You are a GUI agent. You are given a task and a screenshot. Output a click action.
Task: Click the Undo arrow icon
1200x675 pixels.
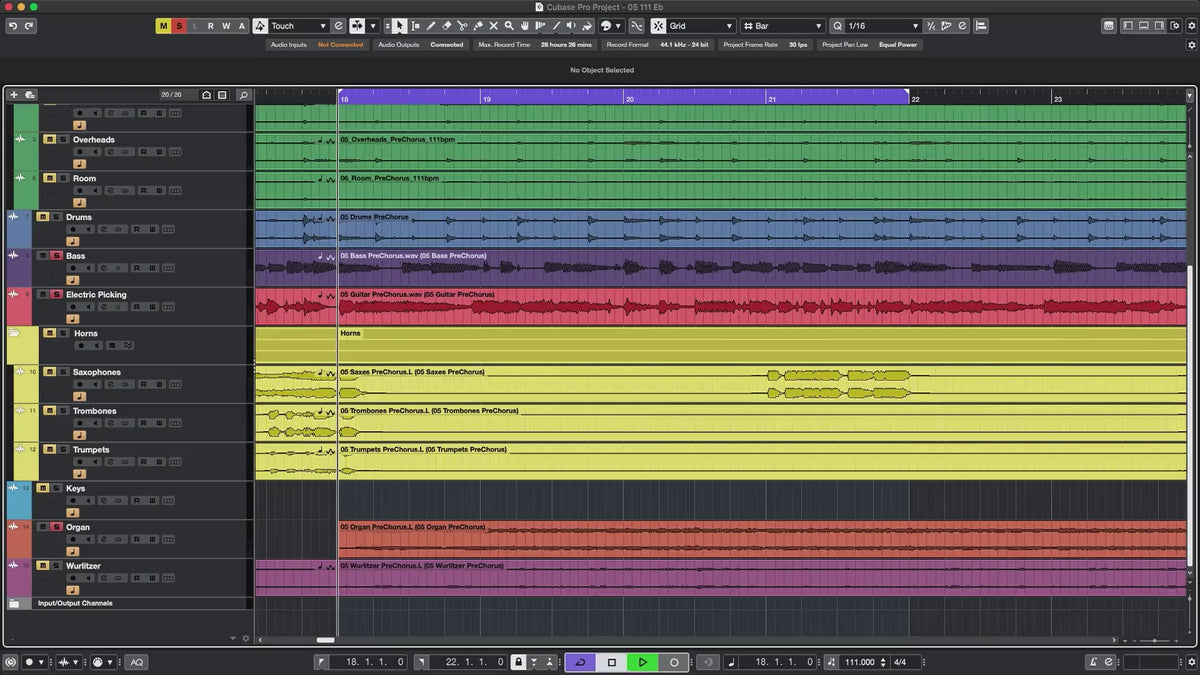pyautogui.click(x=13, y=26)
